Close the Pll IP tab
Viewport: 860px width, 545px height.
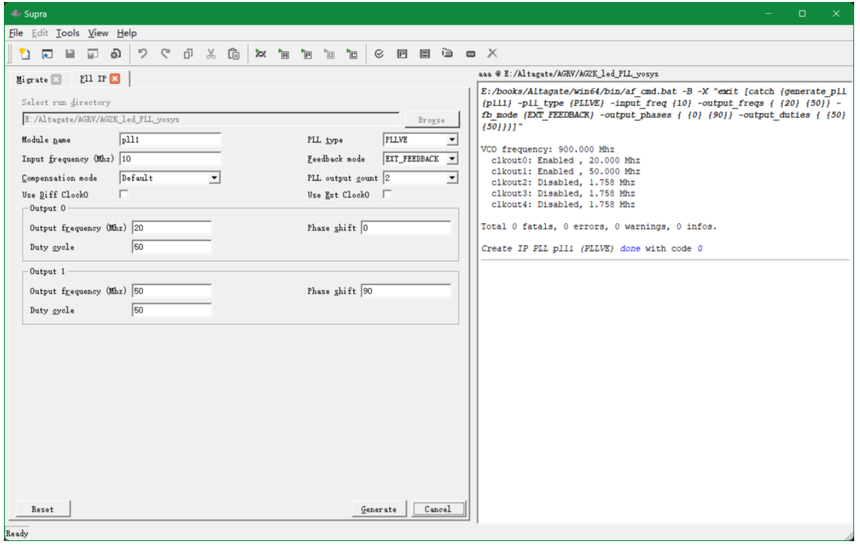pyautogui.click(x=115, y=79)
